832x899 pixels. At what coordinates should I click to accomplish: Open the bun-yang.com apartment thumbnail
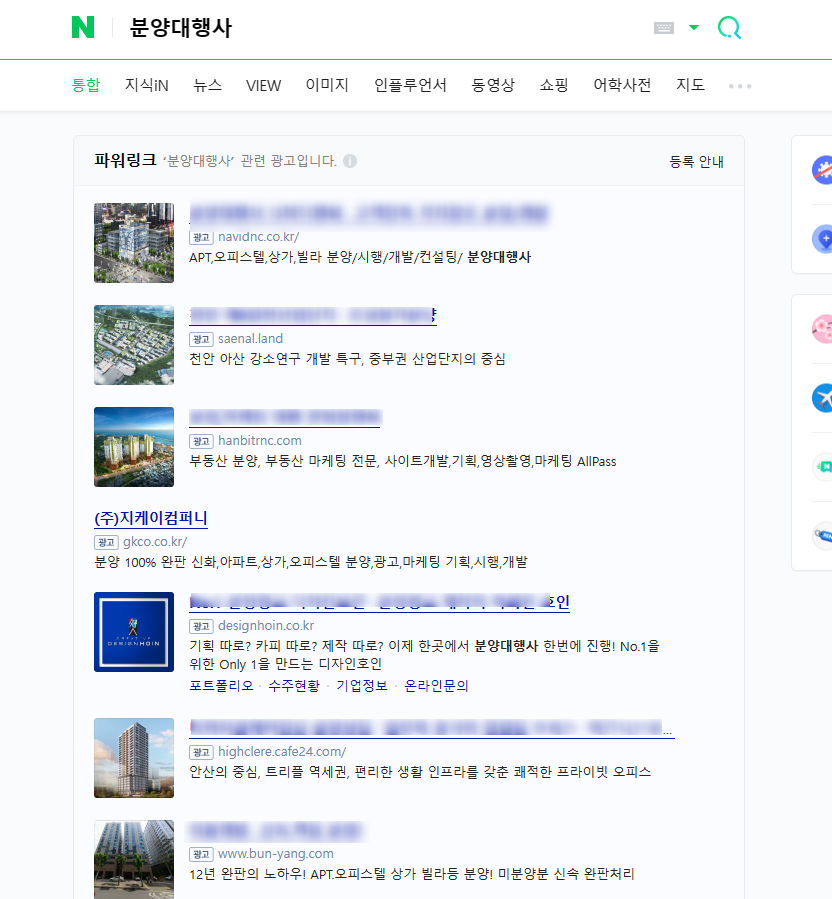134,859
